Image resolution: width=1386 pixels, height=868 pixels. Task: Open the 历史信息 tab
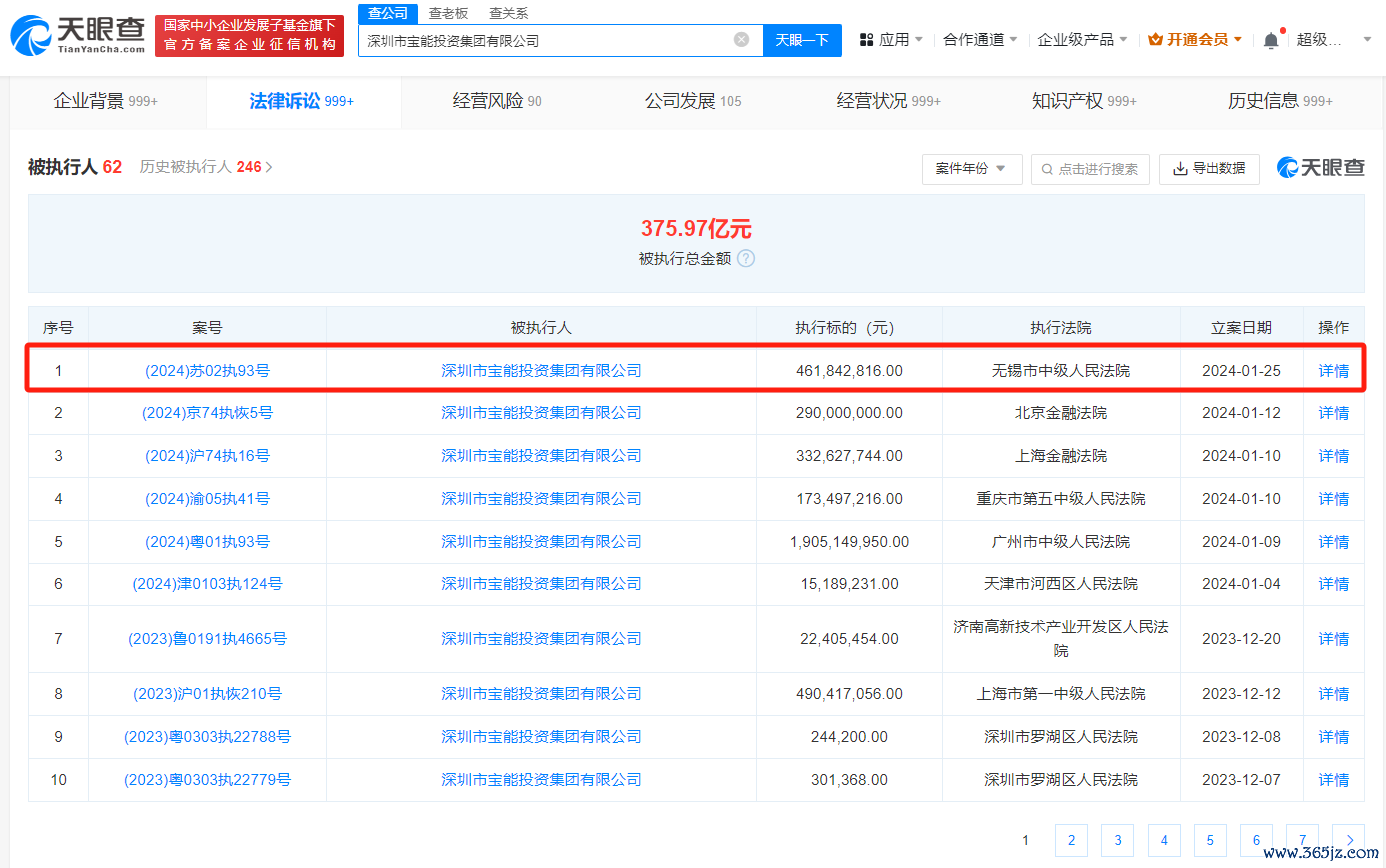pos(1280,101)
